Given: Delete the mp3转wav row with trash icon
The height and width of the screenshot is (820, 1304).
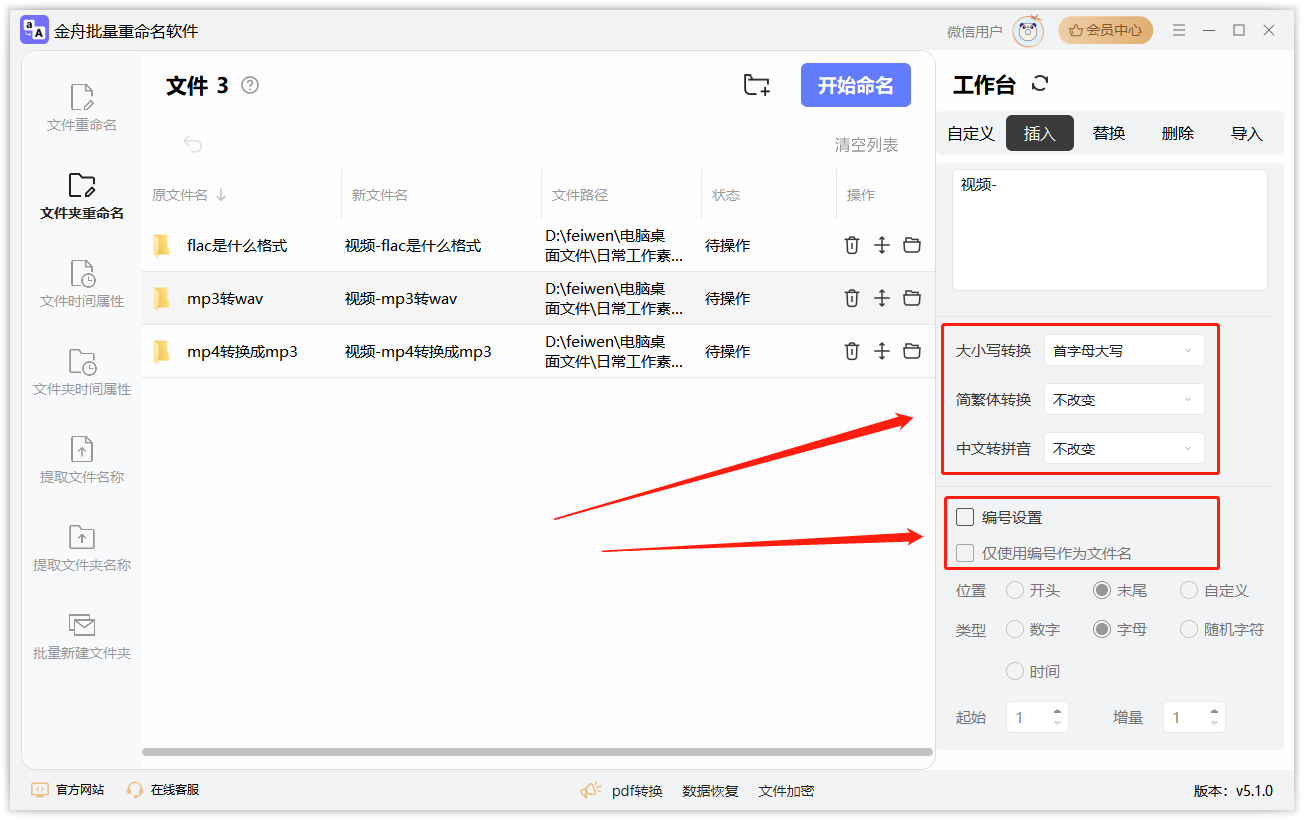Looking at the screenshot, I should [851, 298].
